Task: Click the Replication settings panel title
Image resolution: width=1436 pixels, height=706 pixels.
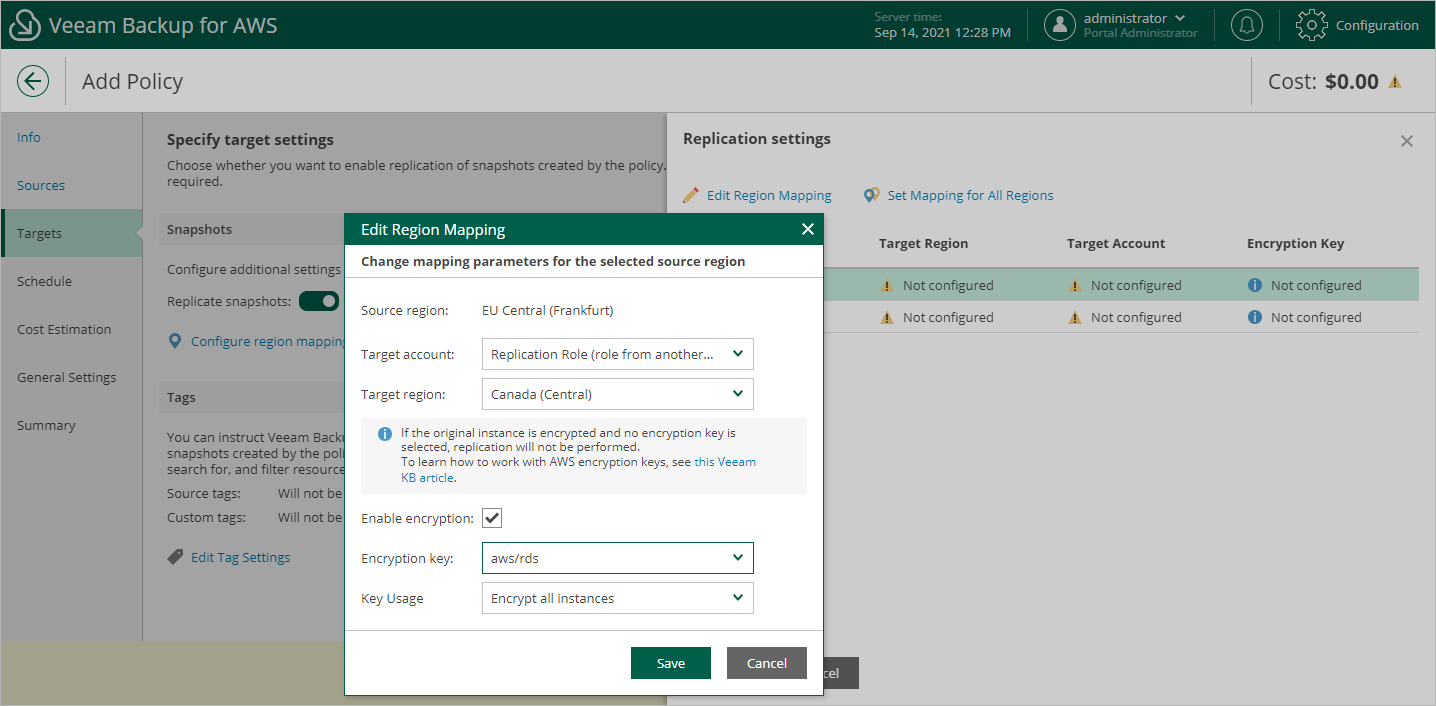Action: pos(757,139)
